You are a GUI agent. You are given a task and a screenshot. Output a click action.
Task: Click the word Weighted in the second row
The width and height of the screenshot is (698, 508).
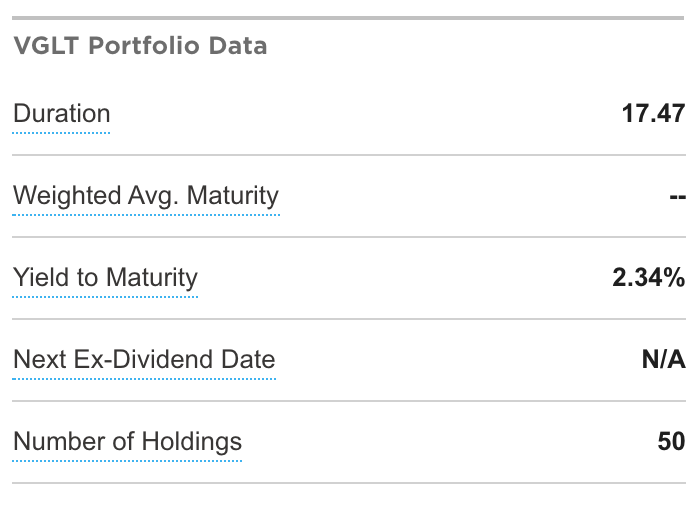click(x=67, y=196)
